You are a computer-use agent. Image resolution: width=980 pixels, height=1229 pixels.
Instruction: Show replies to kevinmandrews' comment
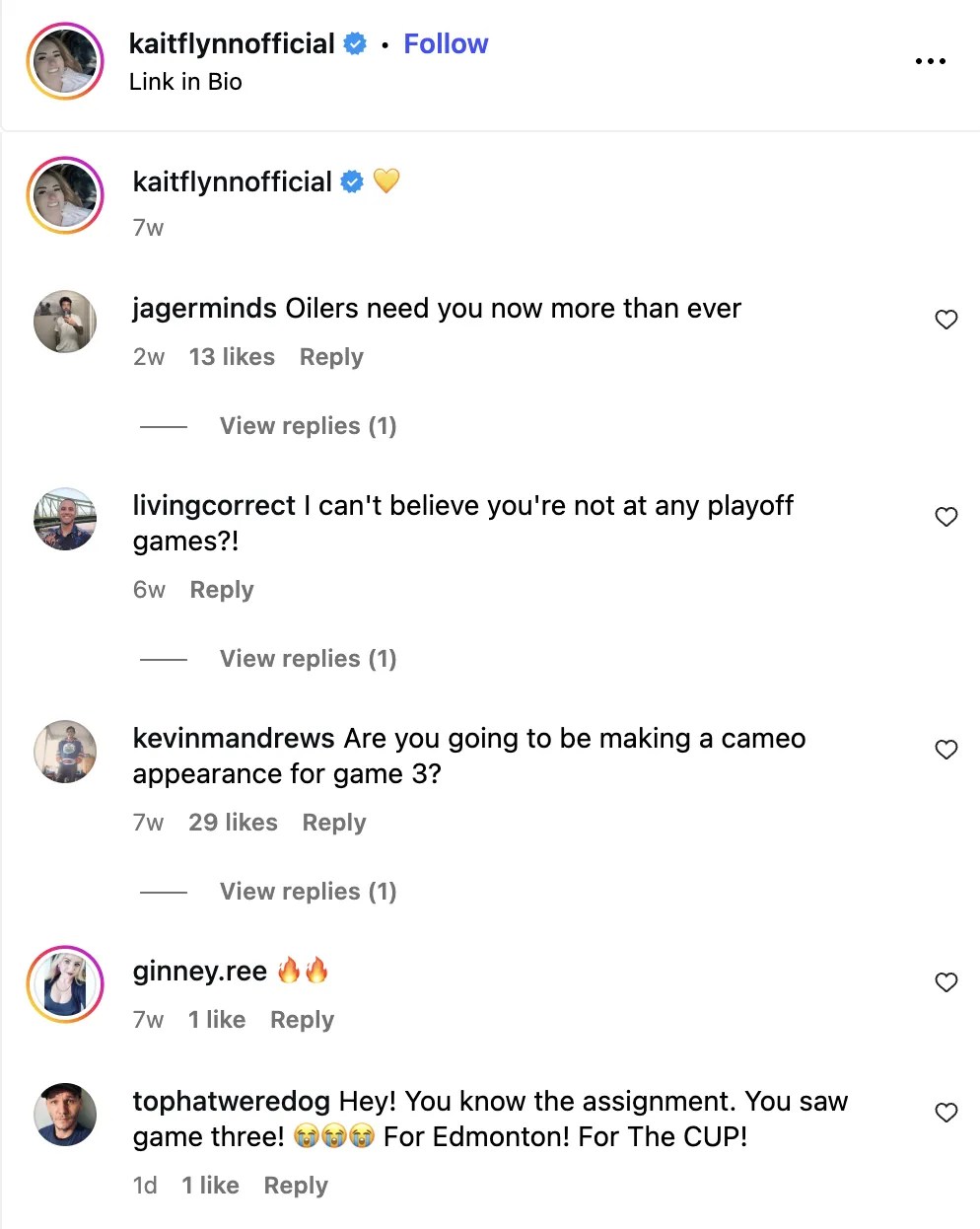tap(307, 891)
